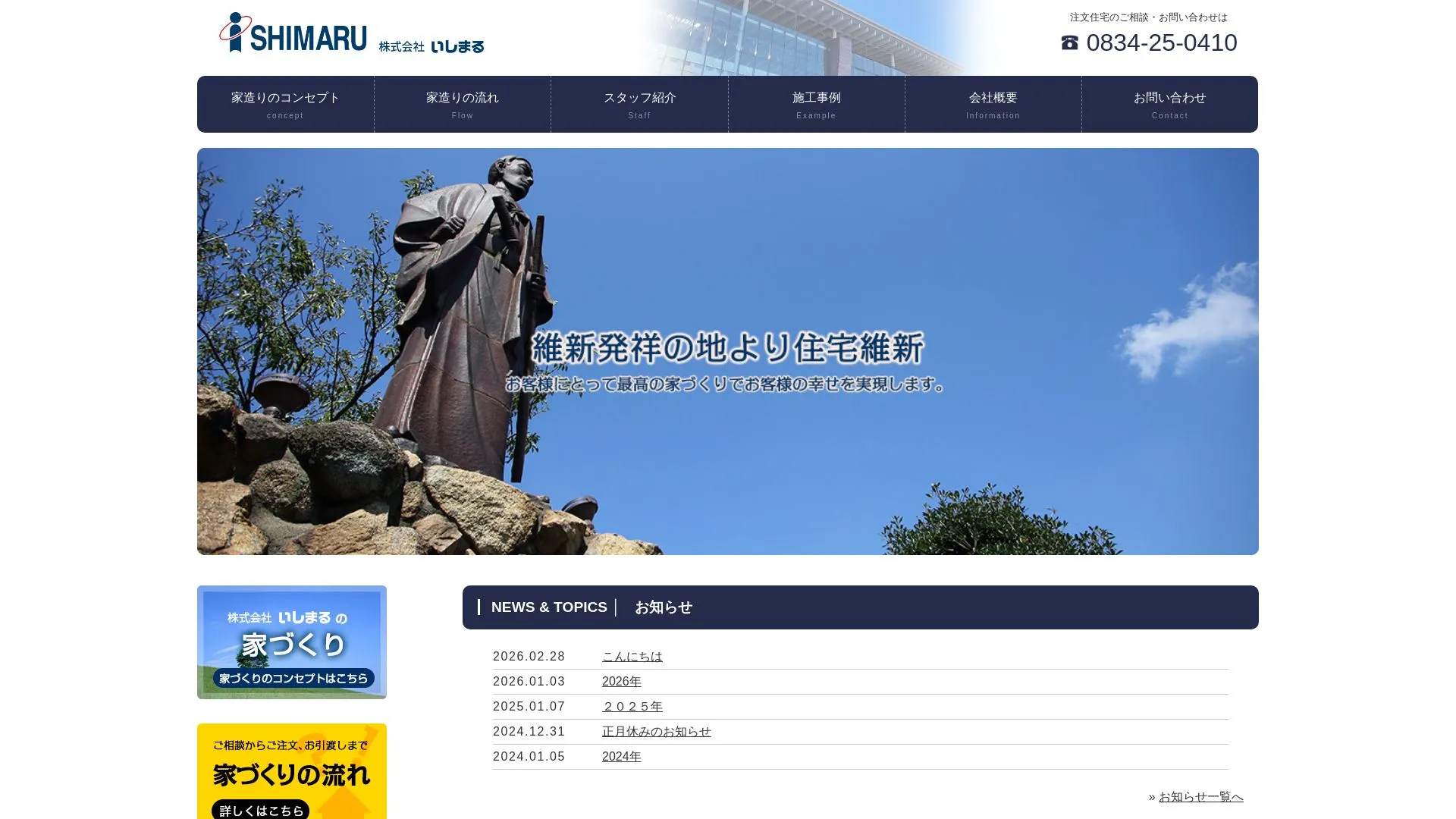
Task: Click the 注文住宅のご相談・お問い合わせは text
Action: coord(1148,17)
